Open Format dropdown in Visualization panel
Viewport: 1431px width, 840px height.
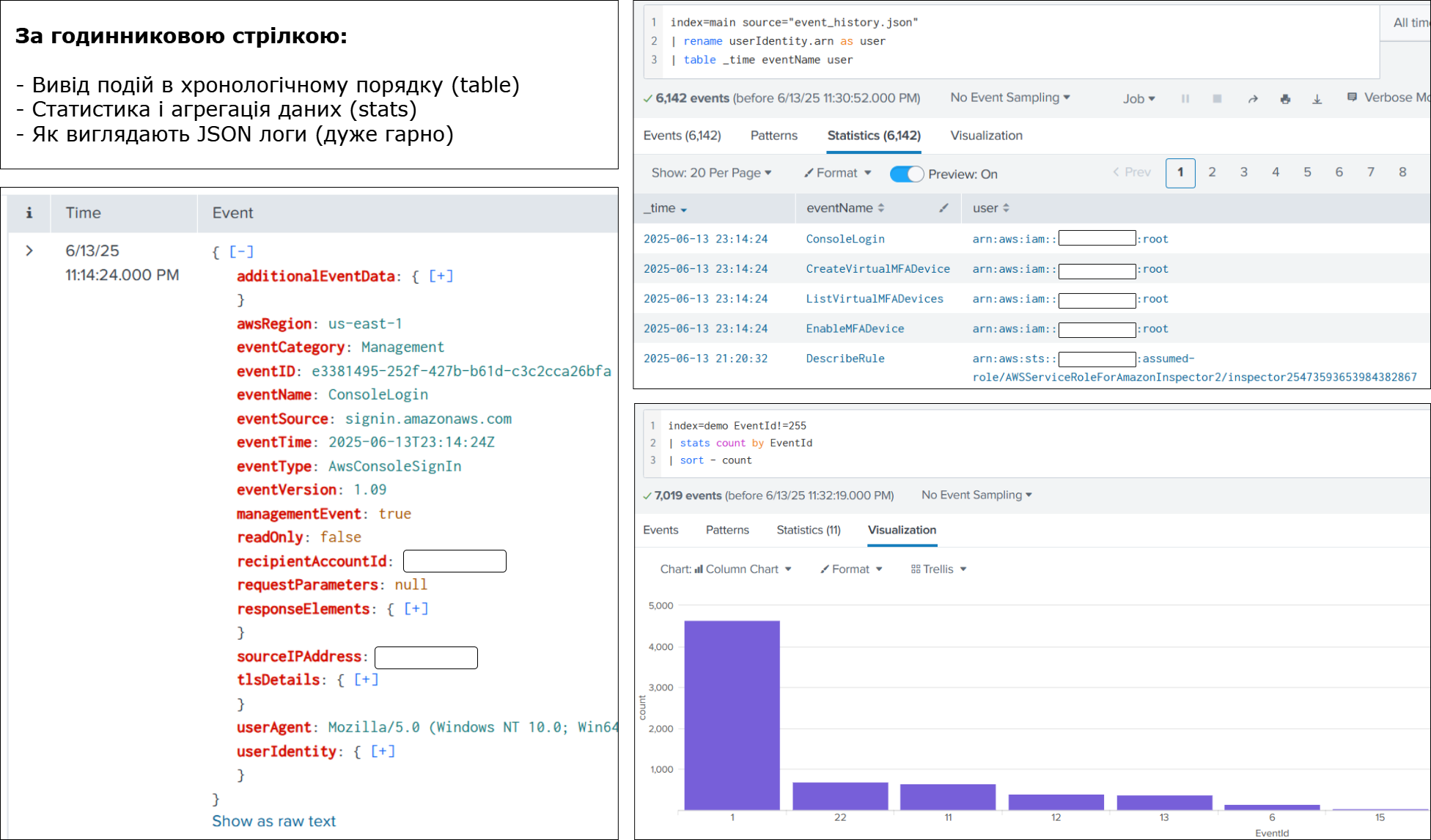coord(851,569)
